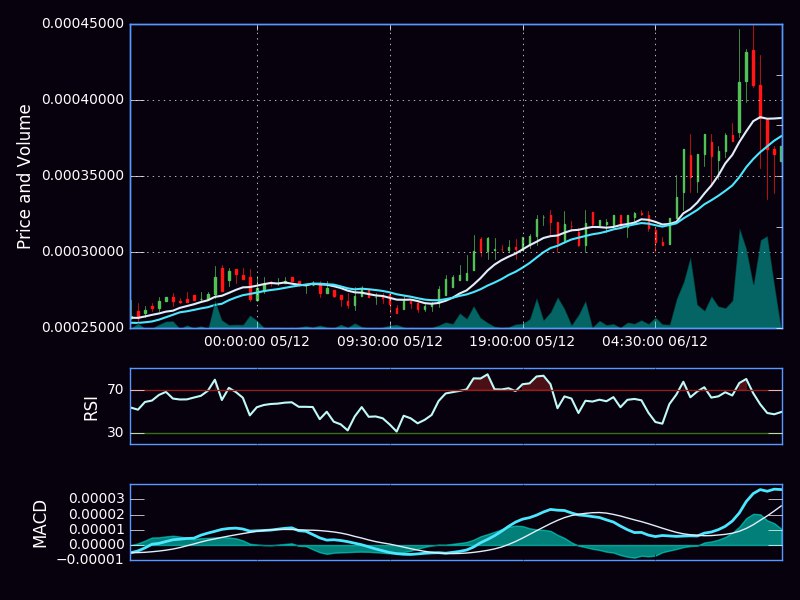The image size is (800, 600).
Task: Click the 0.00000 MACD axis label
Action: coord(96,545)
